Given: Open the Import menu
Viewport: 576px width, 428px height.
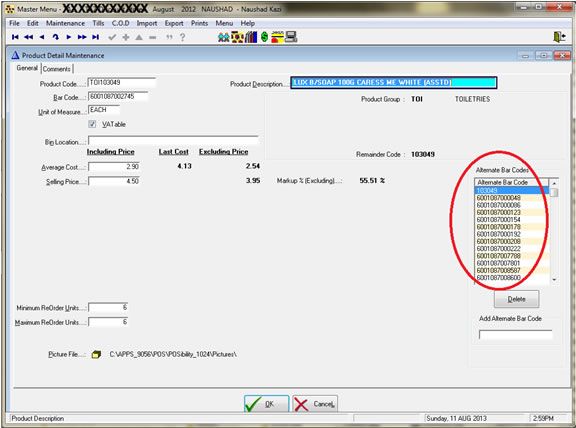Looking at the screenshot, I should click(147, 23).
